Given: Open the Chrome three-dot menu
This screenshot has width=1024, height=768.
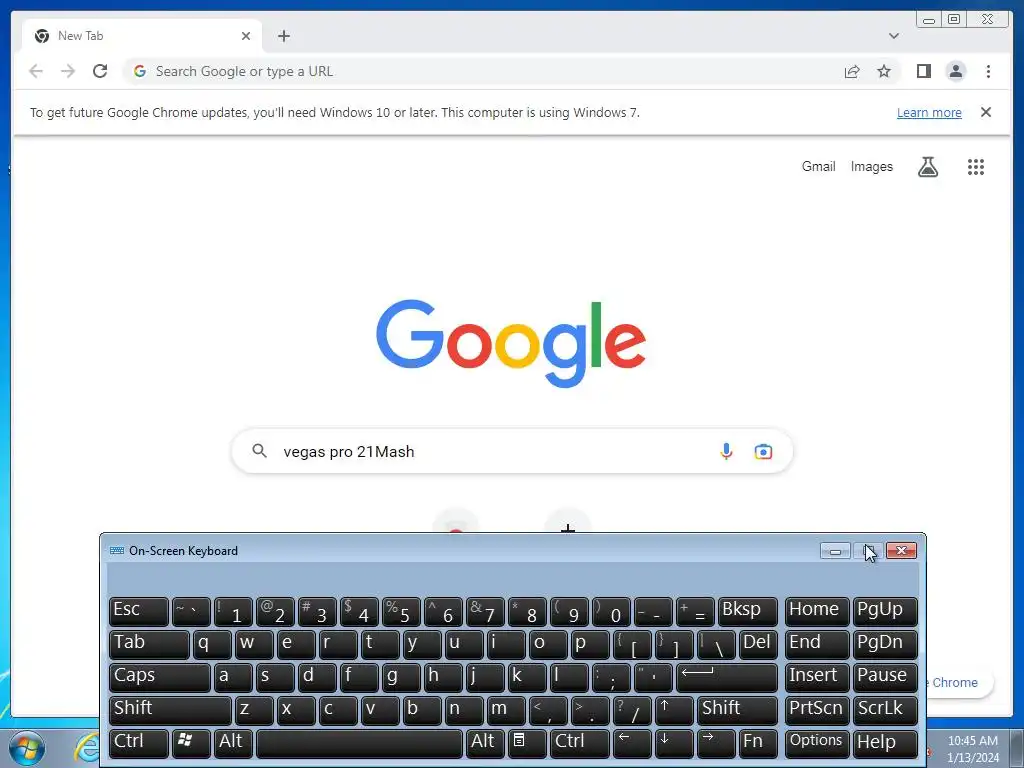Looking at the screenshot, I should point(988,71).
